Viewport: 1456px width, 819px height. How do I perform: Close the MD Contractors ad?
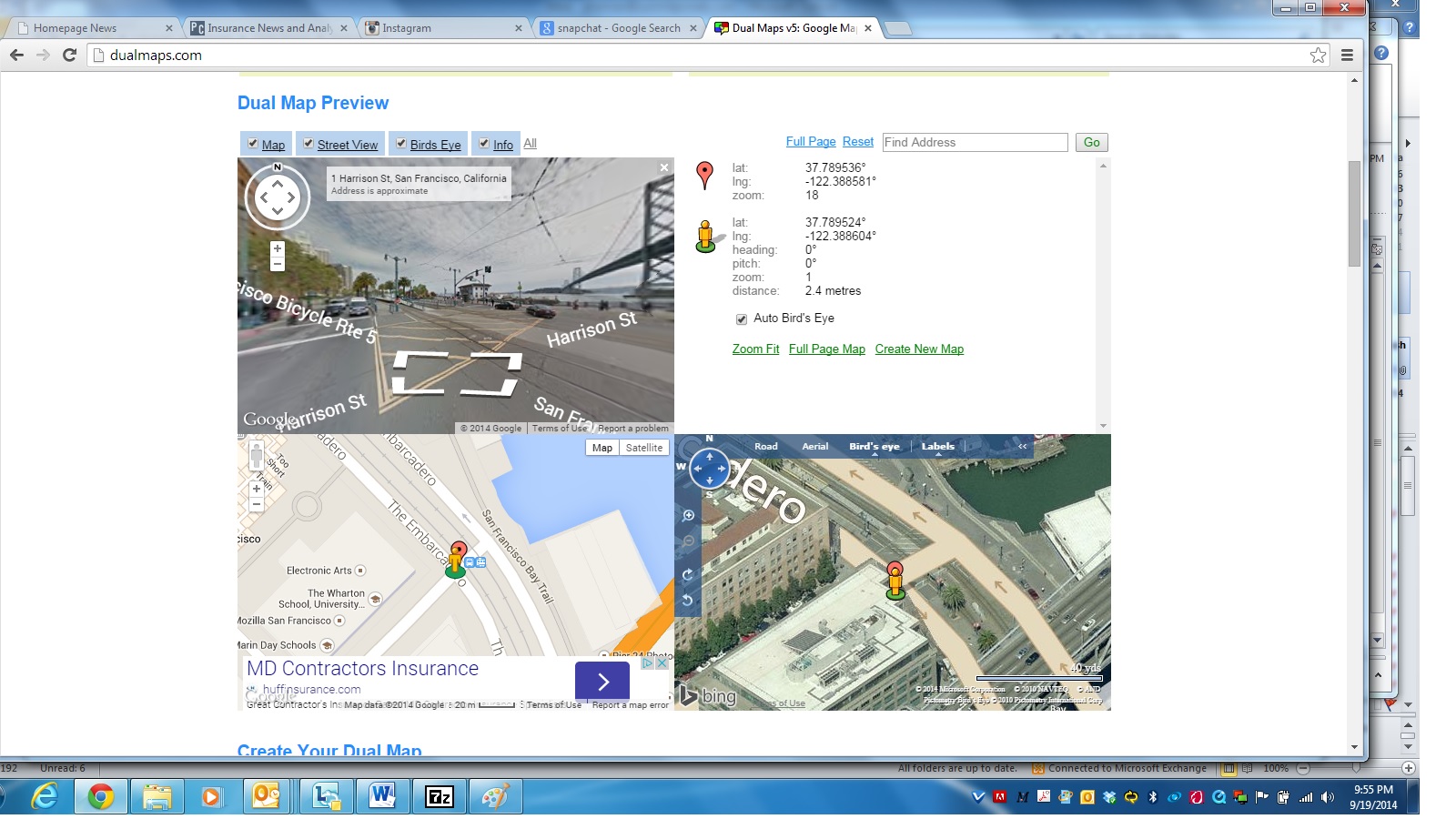tap(662, 662)
